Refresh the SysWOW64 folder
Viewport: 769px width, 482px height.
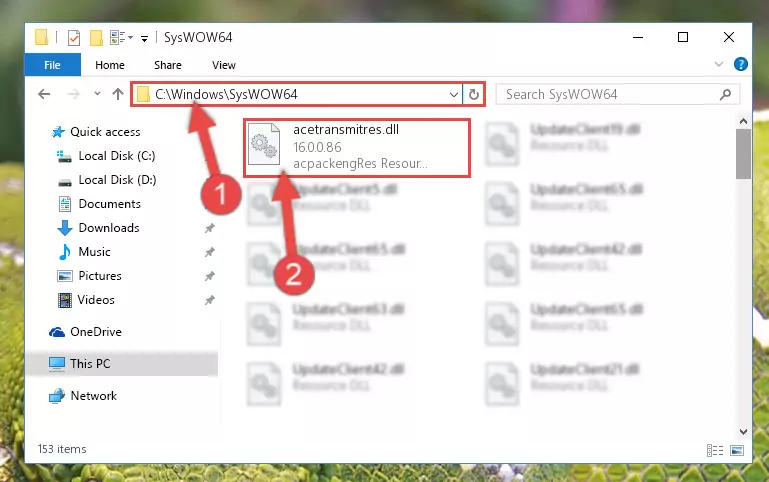tap(474, 94)
